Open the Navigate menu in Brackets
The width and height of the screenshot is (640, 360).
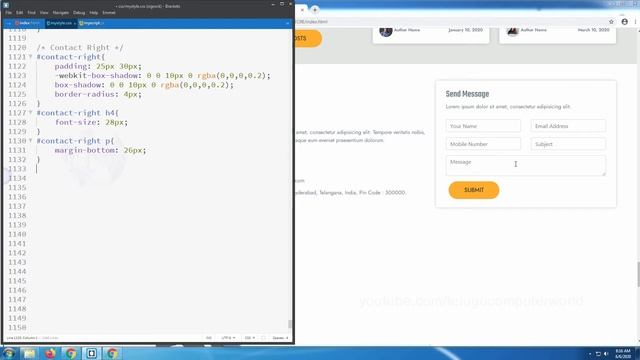pos(61,13)
